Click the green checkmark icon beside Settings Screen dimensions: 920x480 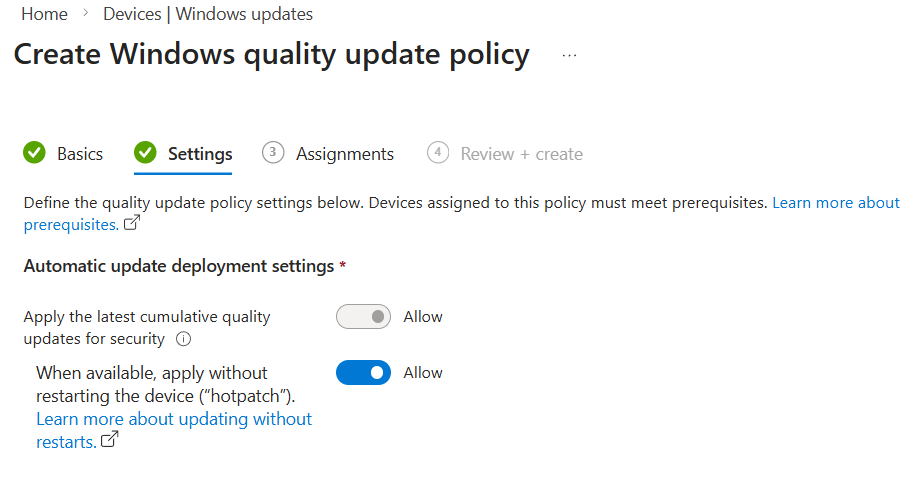coord(146,153)
